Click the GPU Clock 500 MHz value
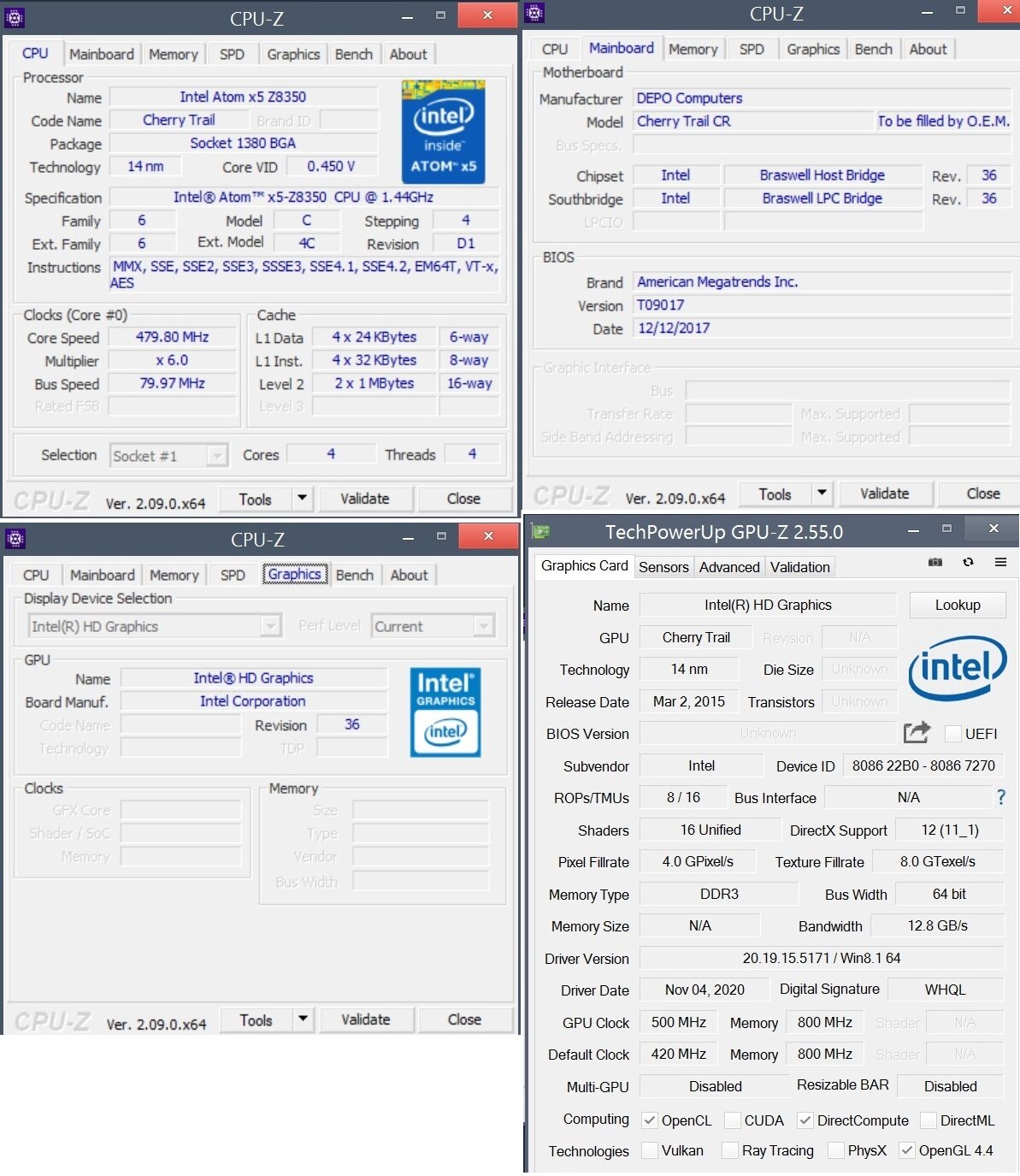The height and width of the screenshot is (1176, 1020). click(679, 1022)
